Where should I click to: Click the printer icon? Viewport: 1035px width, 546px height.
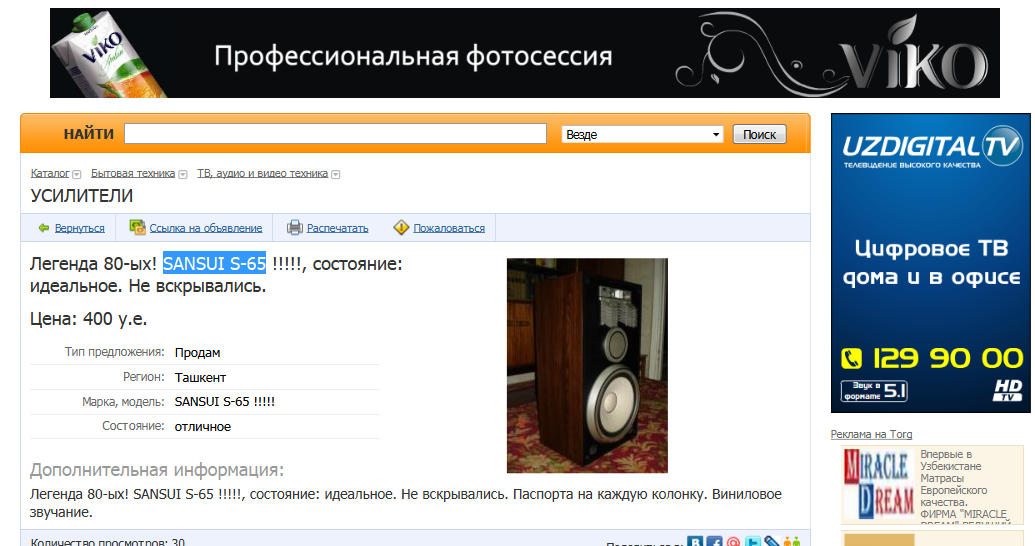click(295, 228)
